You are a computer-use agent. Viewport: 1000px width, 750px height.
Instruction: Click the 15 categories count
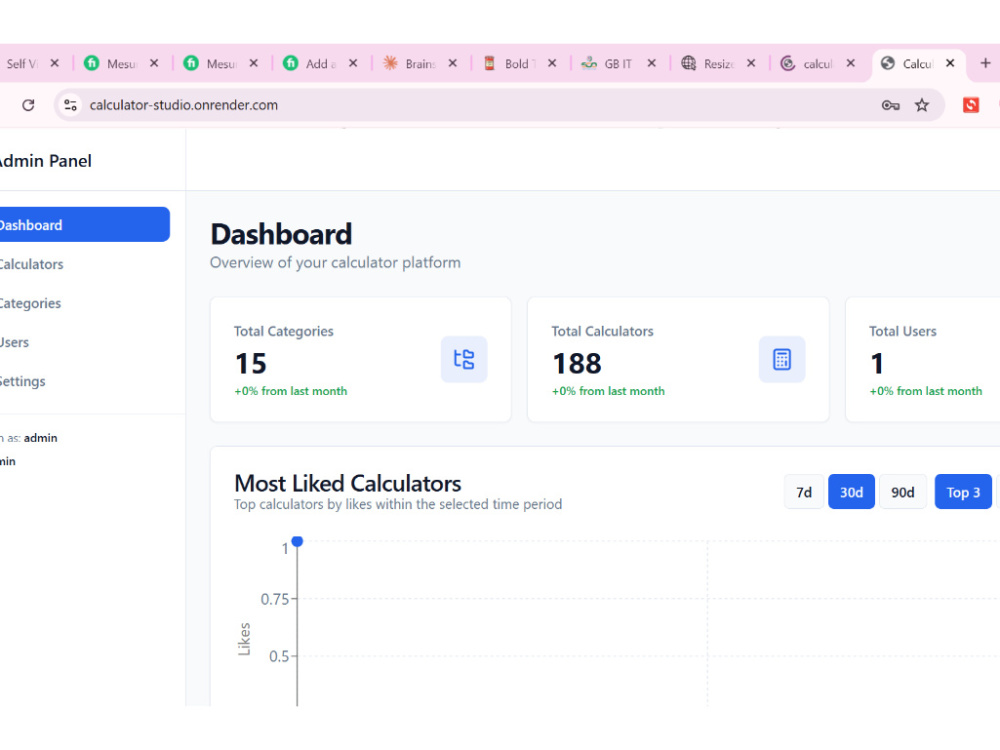(x=251, y=364)
